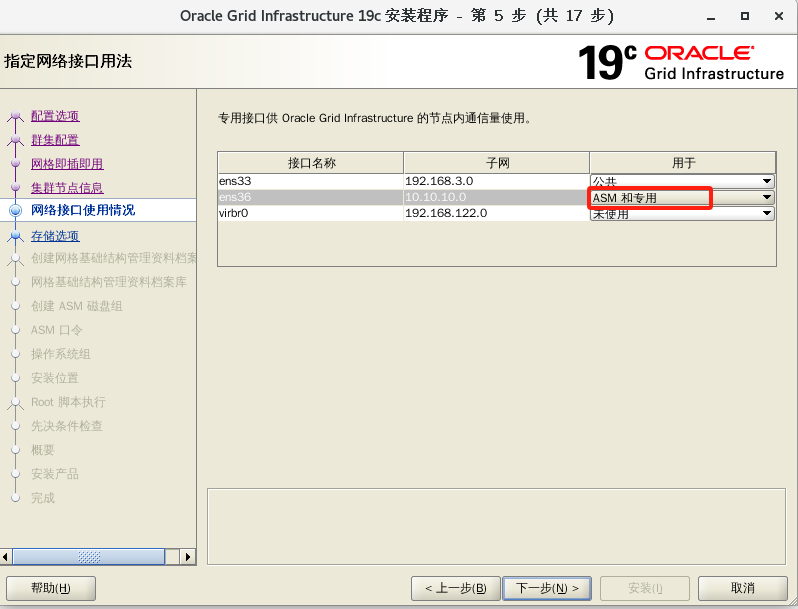Viewport: 798px width, 609px height.
Task: Click the 存储选项 step icon
Action: pyautogui.click(x=15, y=237)
